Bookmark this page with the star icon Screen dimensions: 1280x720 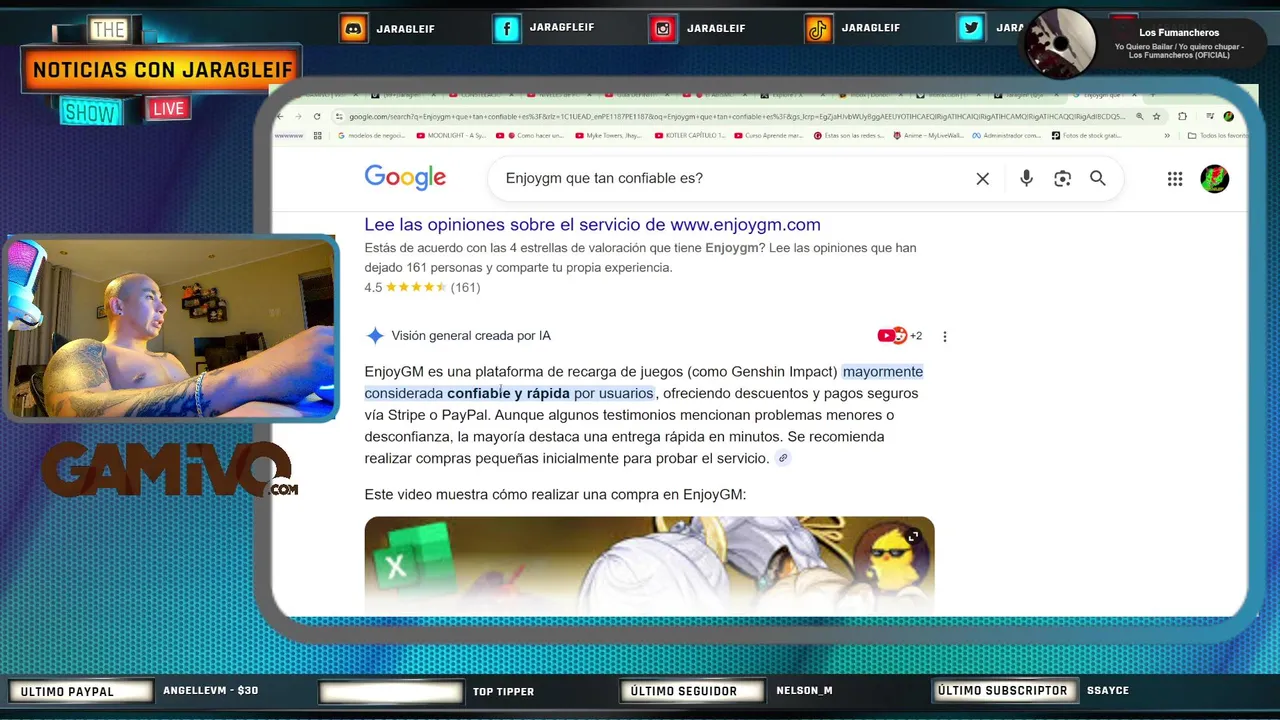(x=1157, y=117)
